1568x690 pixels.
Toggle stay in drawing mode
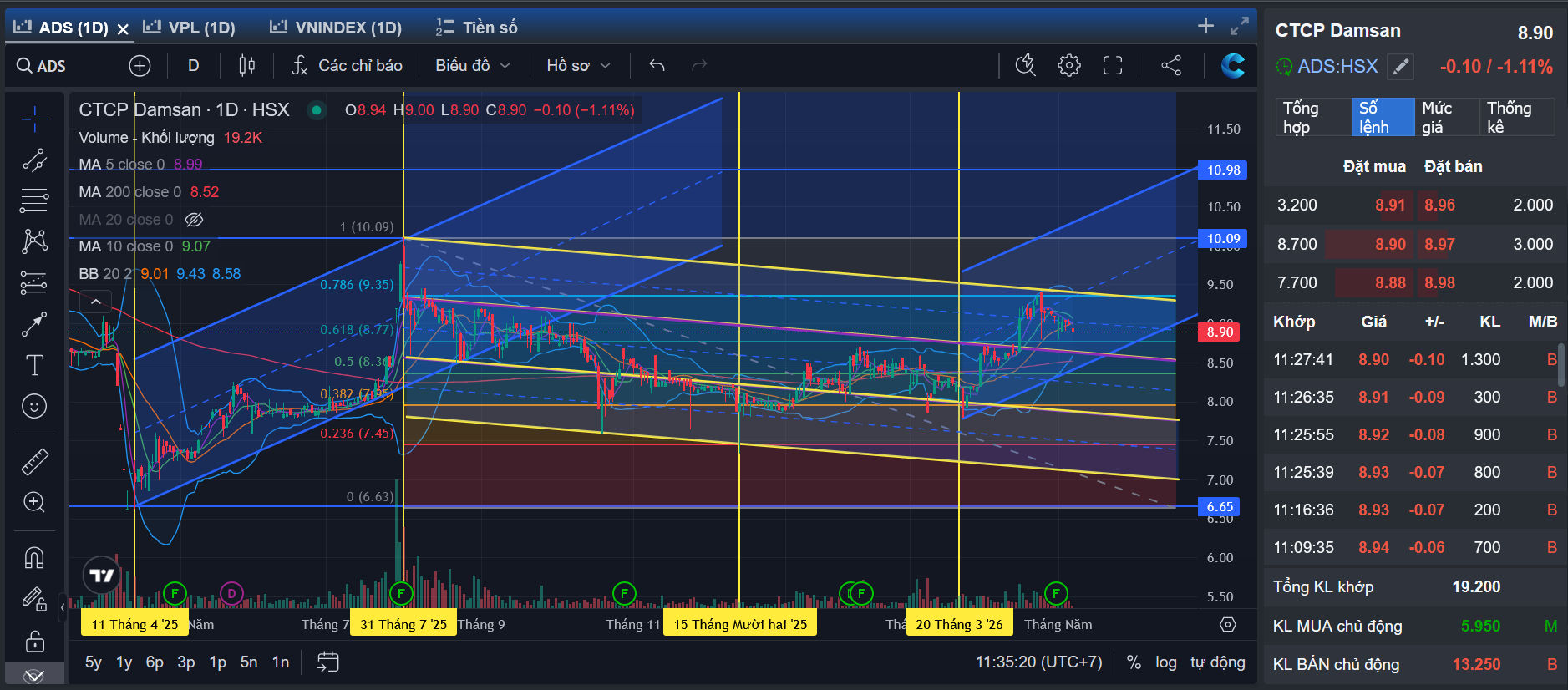pos(34,599)
